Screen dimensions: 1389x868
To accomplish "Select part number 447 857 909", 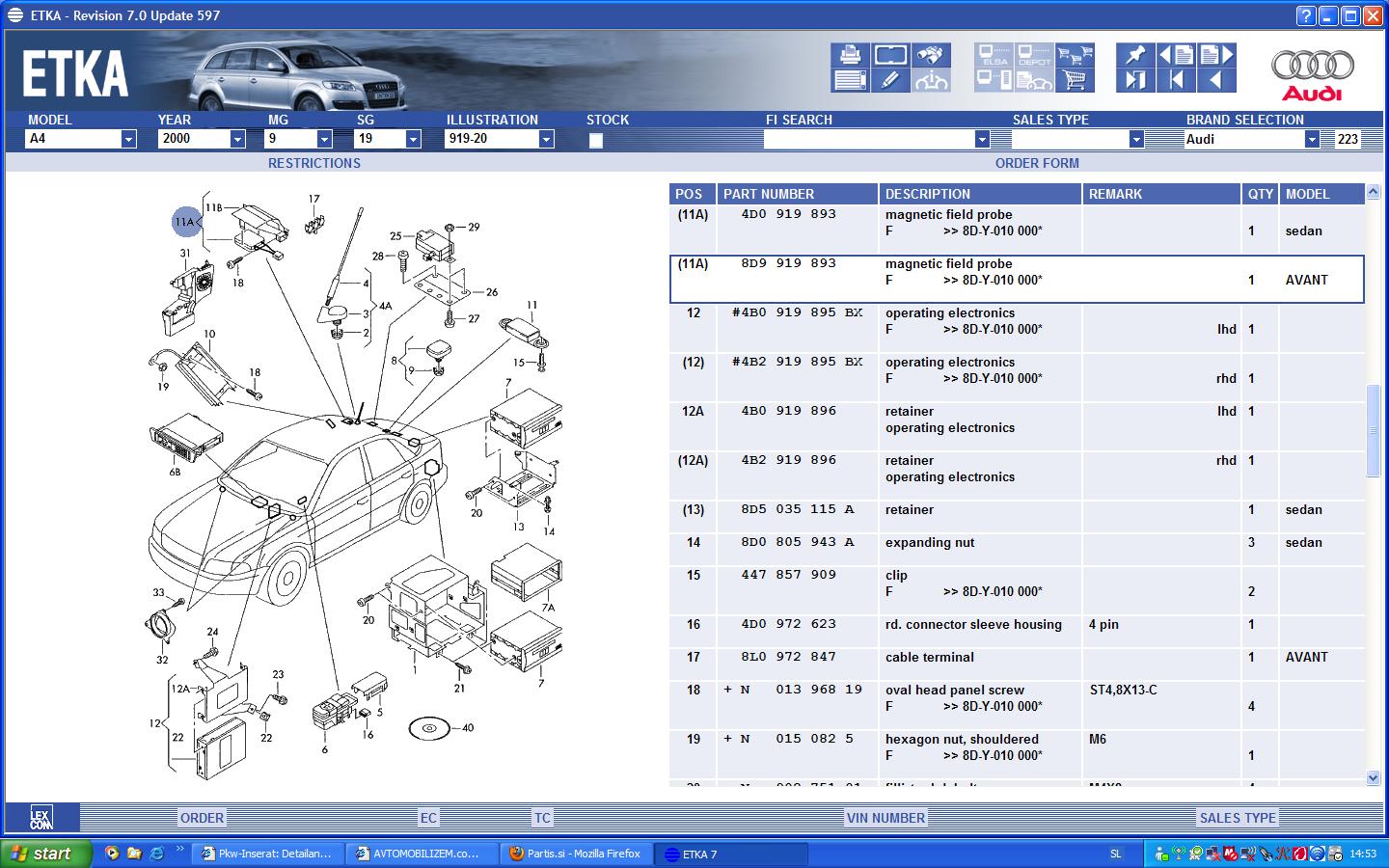I will [x=788, y=575].
